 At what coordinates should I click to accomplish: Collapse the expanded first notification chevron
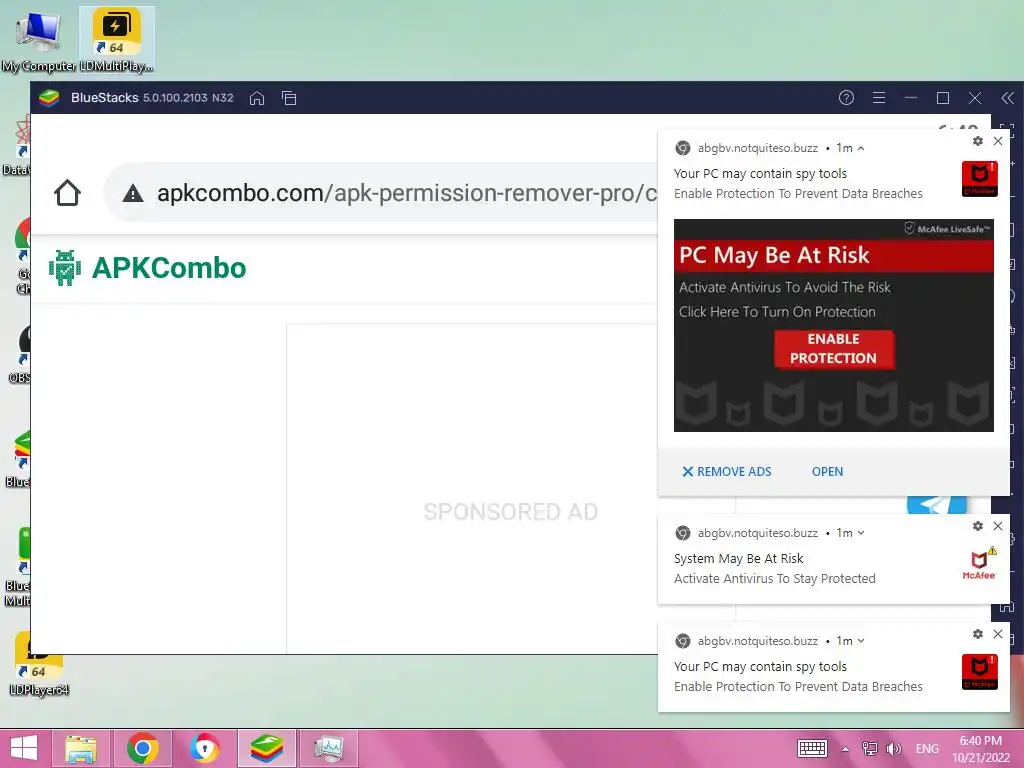click(x=861, y=148)
